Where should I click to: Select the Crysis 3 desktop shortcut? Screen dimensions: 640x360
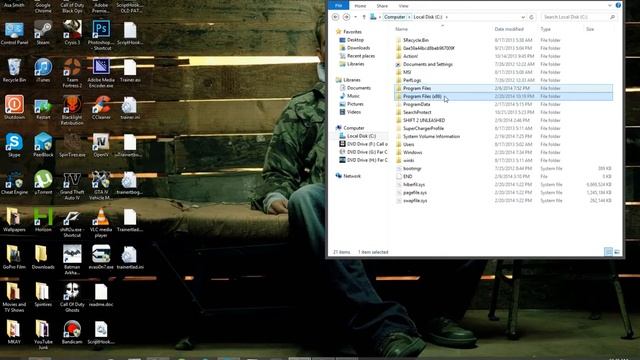72,33
